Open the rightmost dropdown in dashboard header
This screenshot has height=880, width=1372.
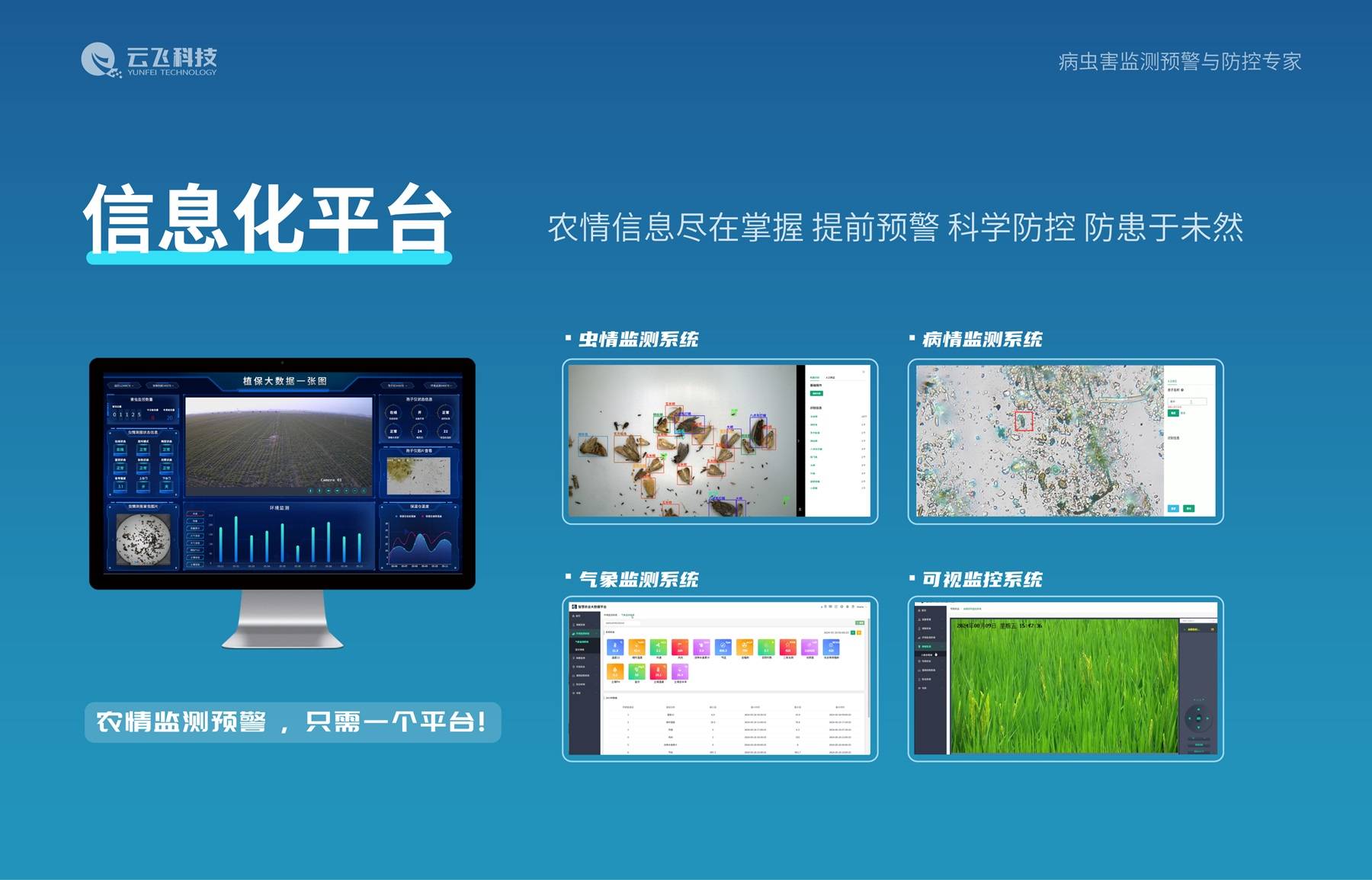coord(441,386)
